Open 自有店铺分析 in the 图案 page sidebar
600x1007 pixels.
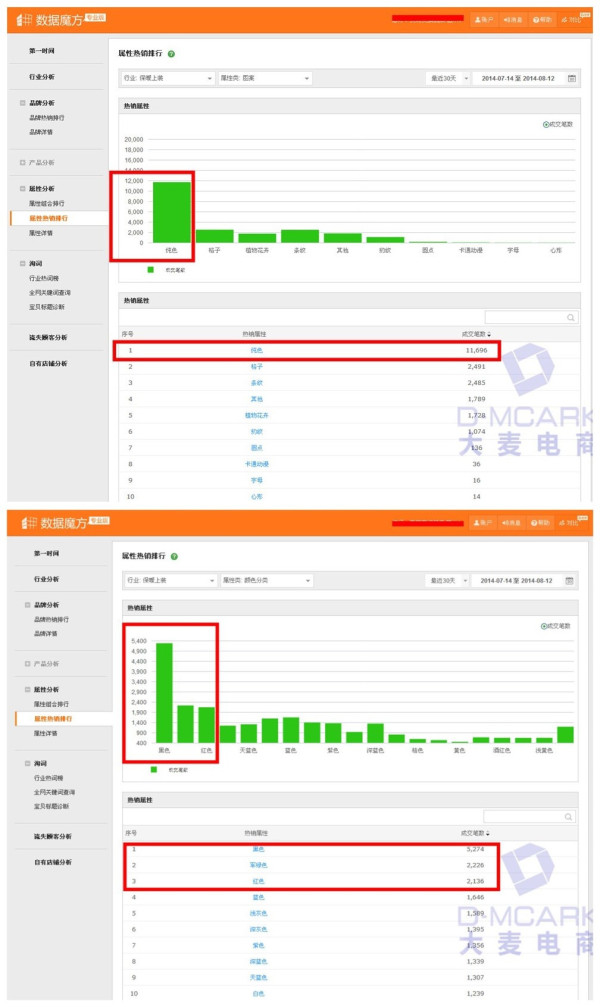tap(48, 363)
